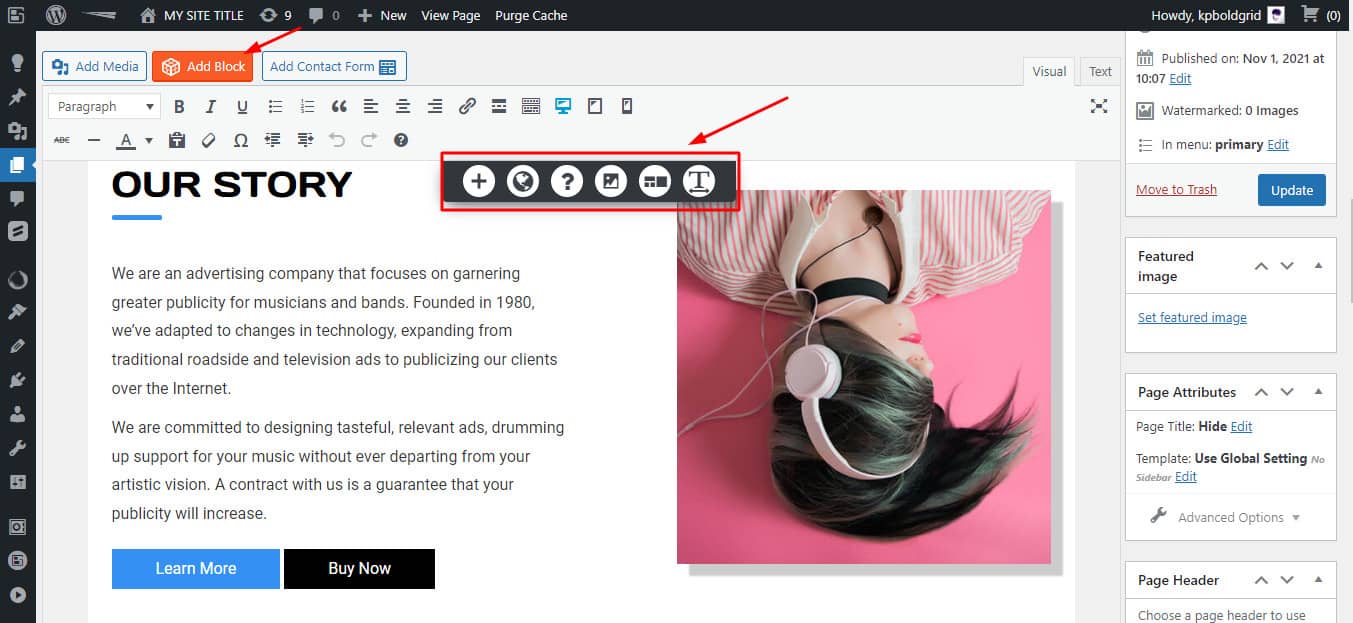Click the upside-down headphones woman image
The width and height of the screenshot is (1353, 623).
(863, 376)
